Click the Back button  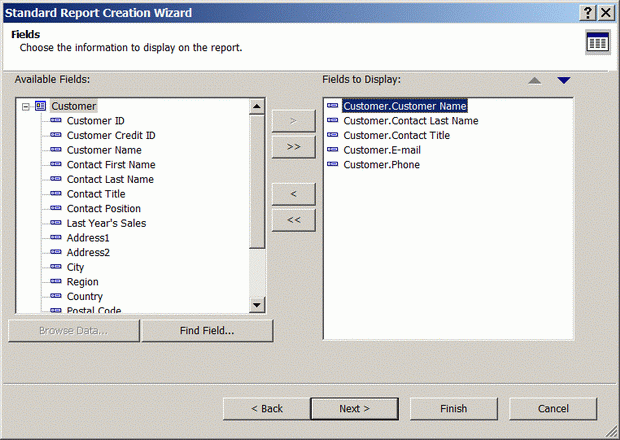pyautogui.click(x=266, y=408)
